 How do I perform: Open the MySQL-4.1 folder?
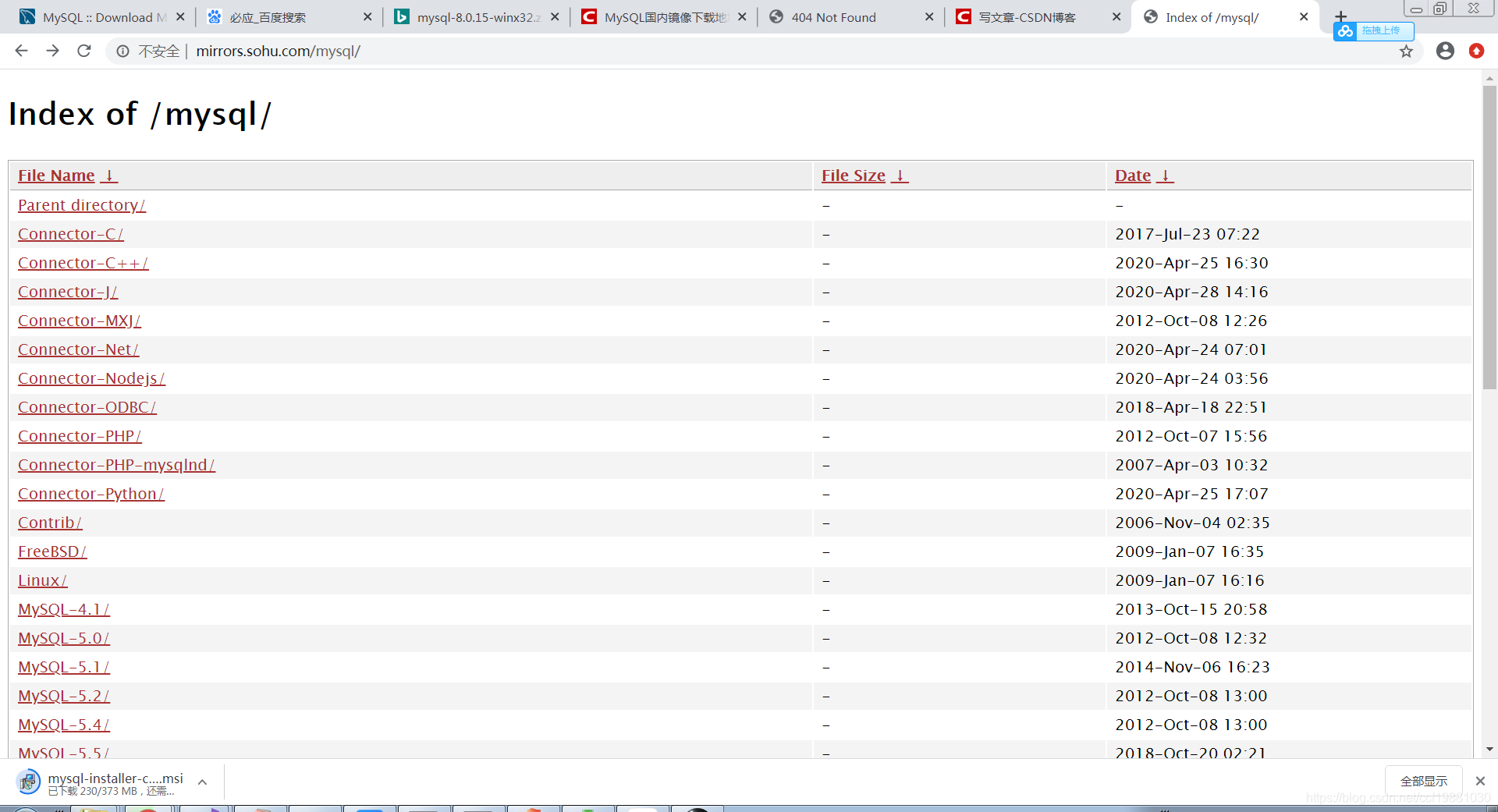coord(63,609)
